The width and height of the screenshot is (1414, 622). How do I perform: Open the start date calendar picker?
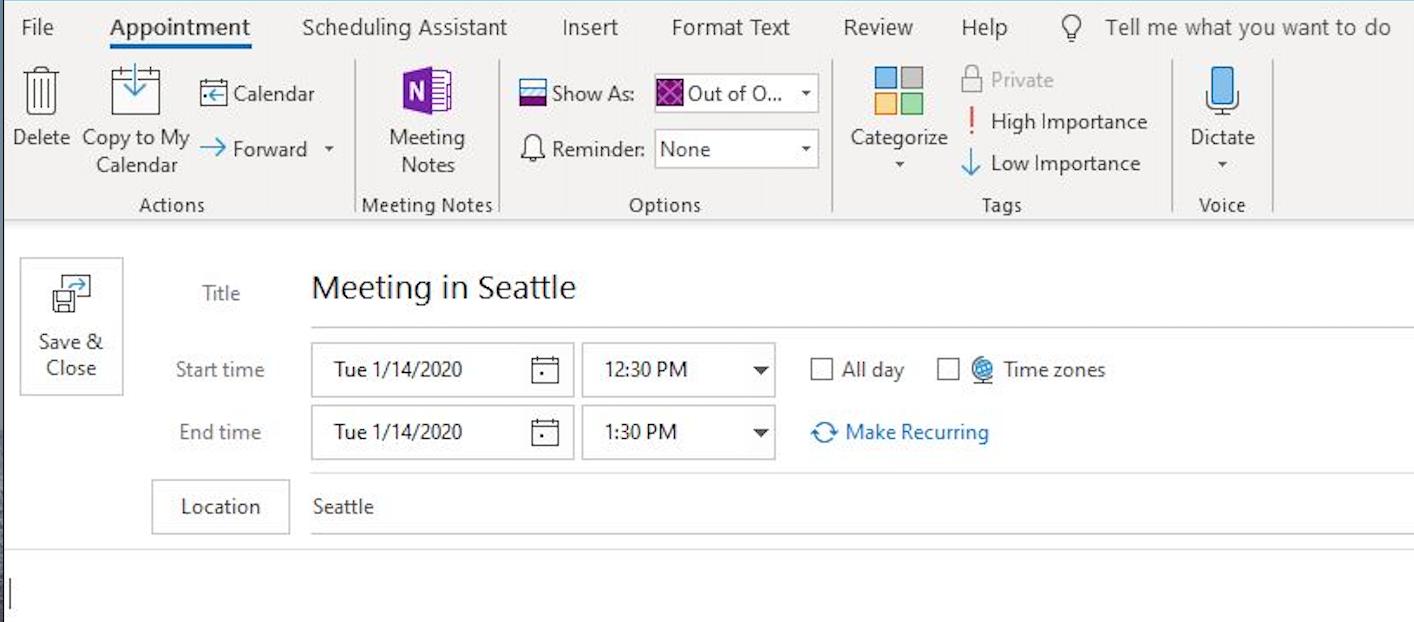pyautogui.click(x=544, y=370)
